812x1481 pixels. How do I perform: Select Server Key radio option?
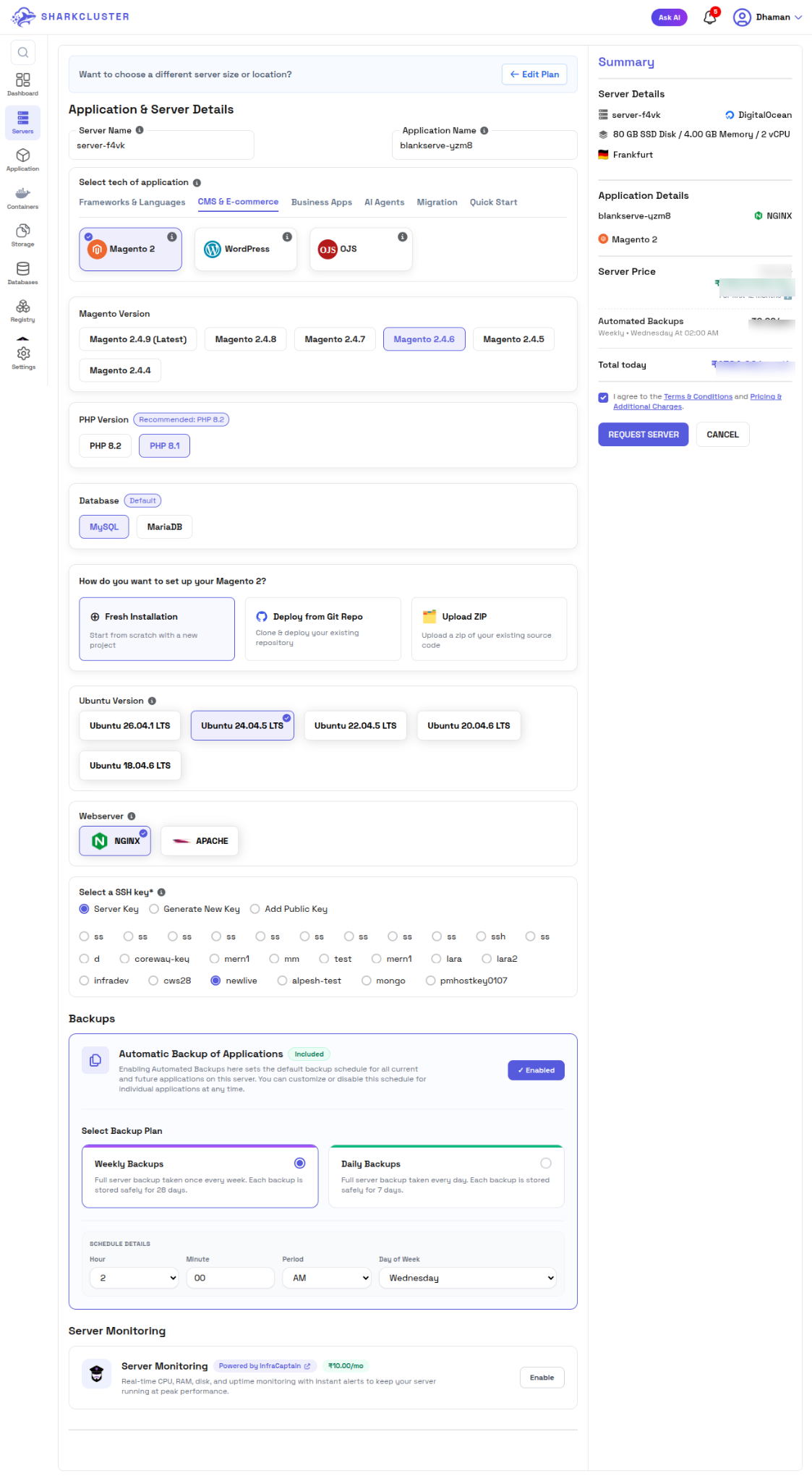point(84,909)
